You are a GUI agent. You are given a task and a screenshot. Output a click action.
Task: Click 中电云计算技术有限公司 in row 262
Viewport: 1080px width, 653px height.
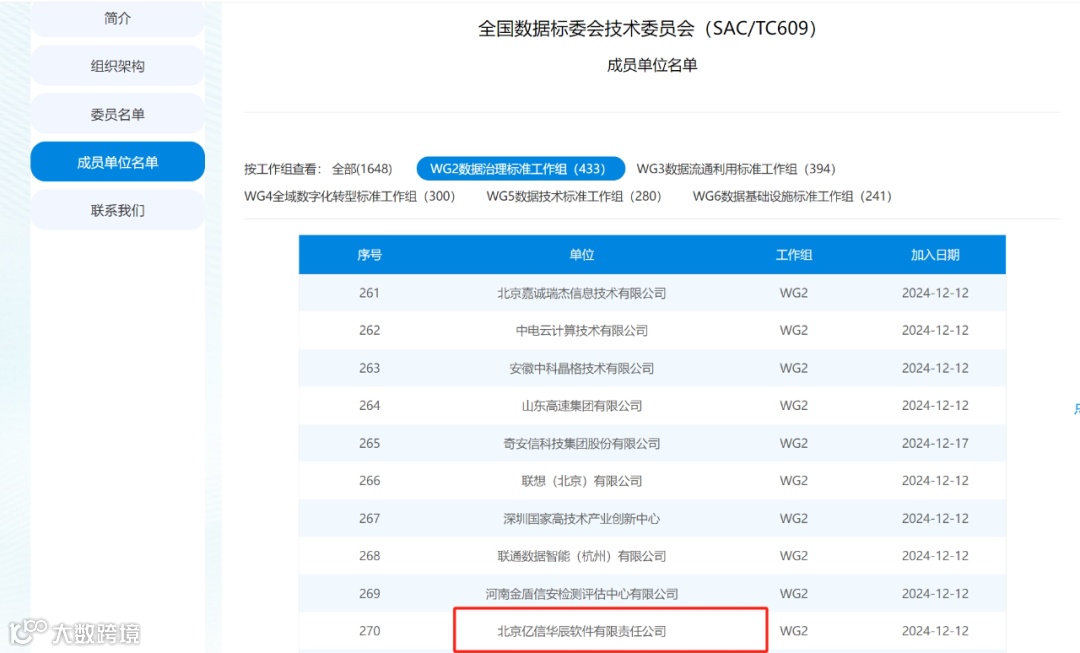[581, 331]
